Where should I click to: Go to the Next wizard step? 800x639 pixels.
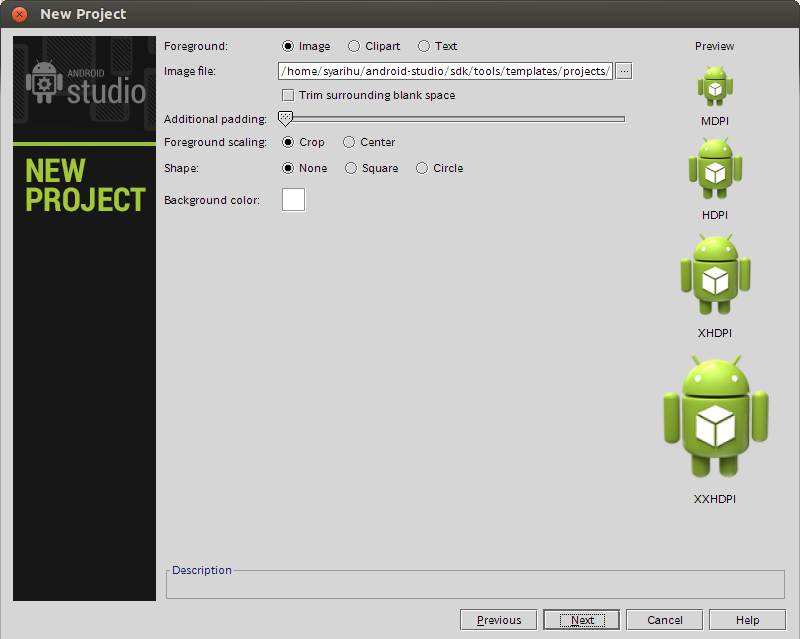(x=582, y=620)
